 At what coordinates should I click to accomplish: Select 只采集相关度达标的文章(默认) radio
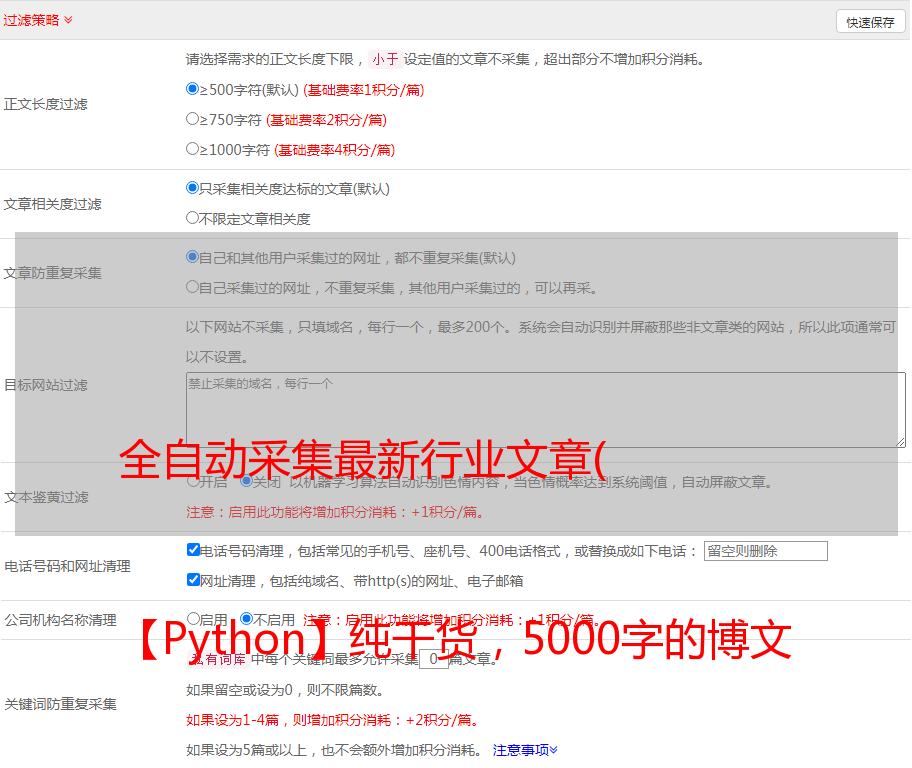pyautogui.click(x=192, y=188)
